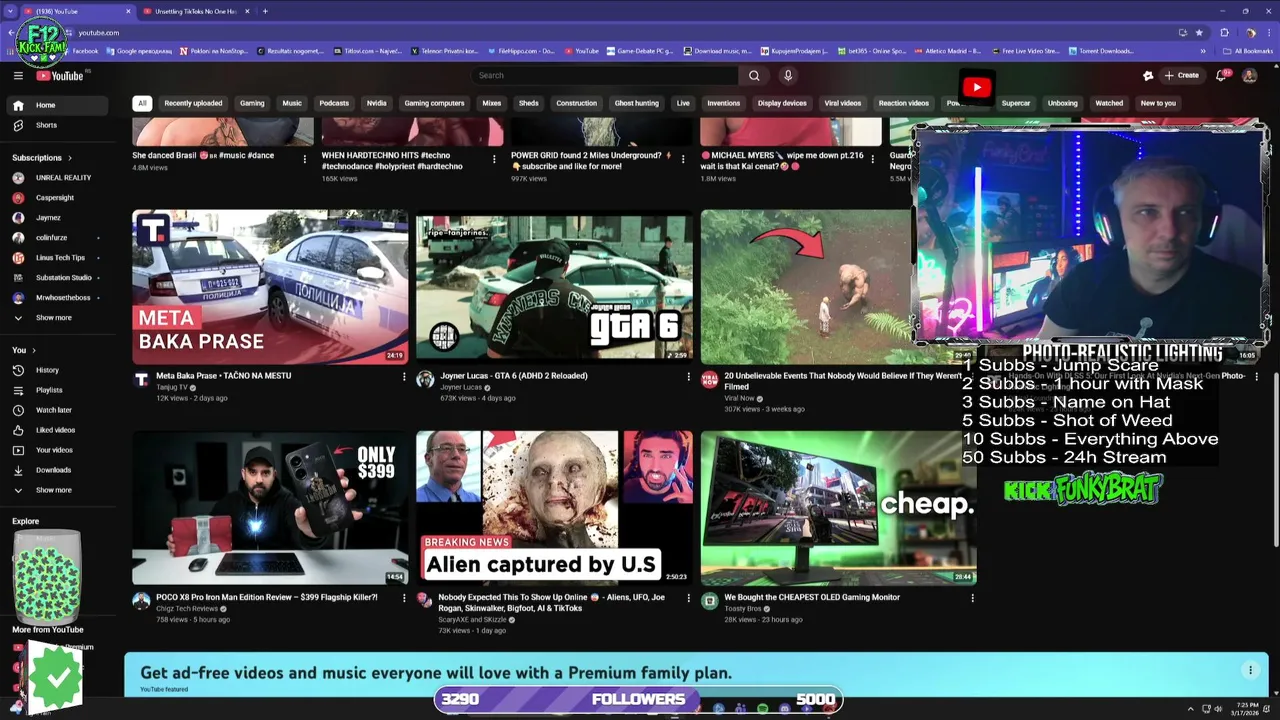1280x720 pixels.
Task: Open the sparkle icon left of Create
Action: point(1148,75)
